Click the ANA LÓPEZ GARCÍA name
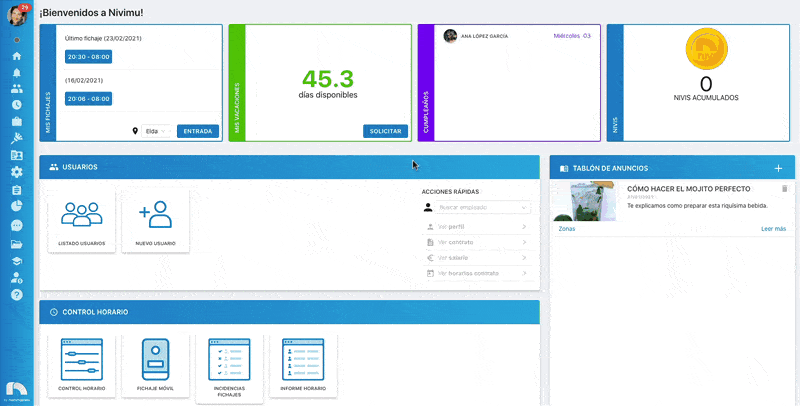 point(484,36)
